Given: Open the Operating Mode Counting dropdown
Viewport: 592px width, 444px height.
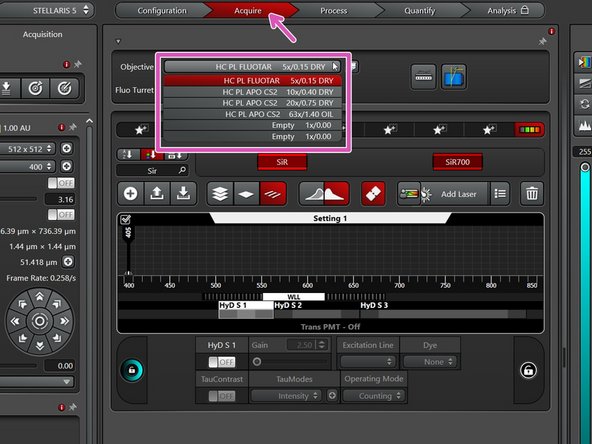Looking at the screenshot, I should (x=373, y=396).
